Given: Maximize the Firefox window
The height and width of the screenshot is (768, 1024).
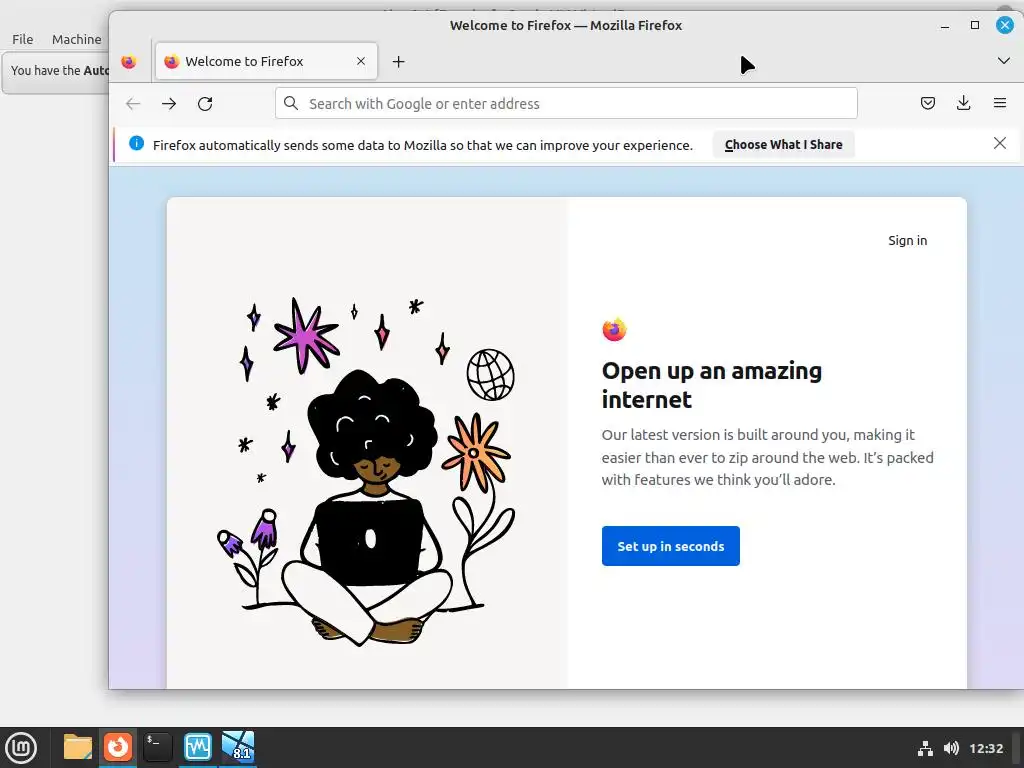Looking at the screenshot, I should click(x=974, y=25).
